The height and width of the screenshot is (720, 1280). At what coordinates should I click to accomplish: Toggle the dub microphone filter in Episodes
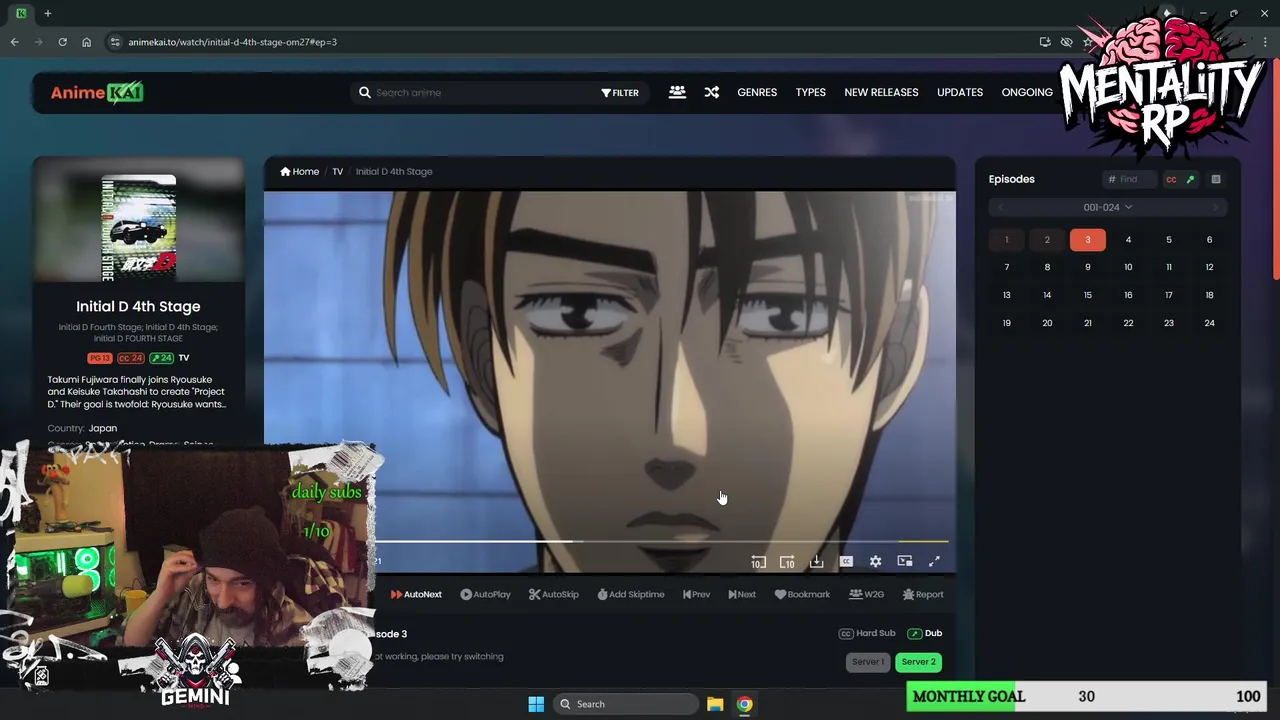click(x=1190, y=179)
